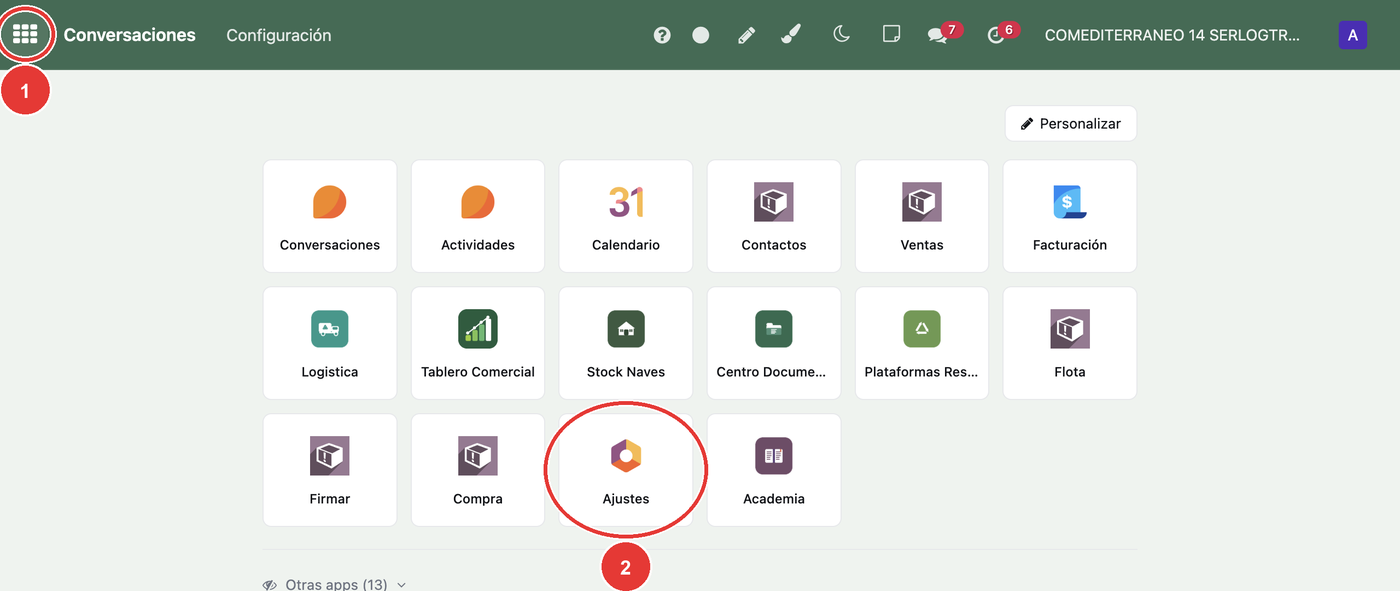The width and height of the screenshot is (1400, 591).
Task: Open company selector COMEDITERRANEO 14 SERLOGTR
Action: [x=1172, y=35]
